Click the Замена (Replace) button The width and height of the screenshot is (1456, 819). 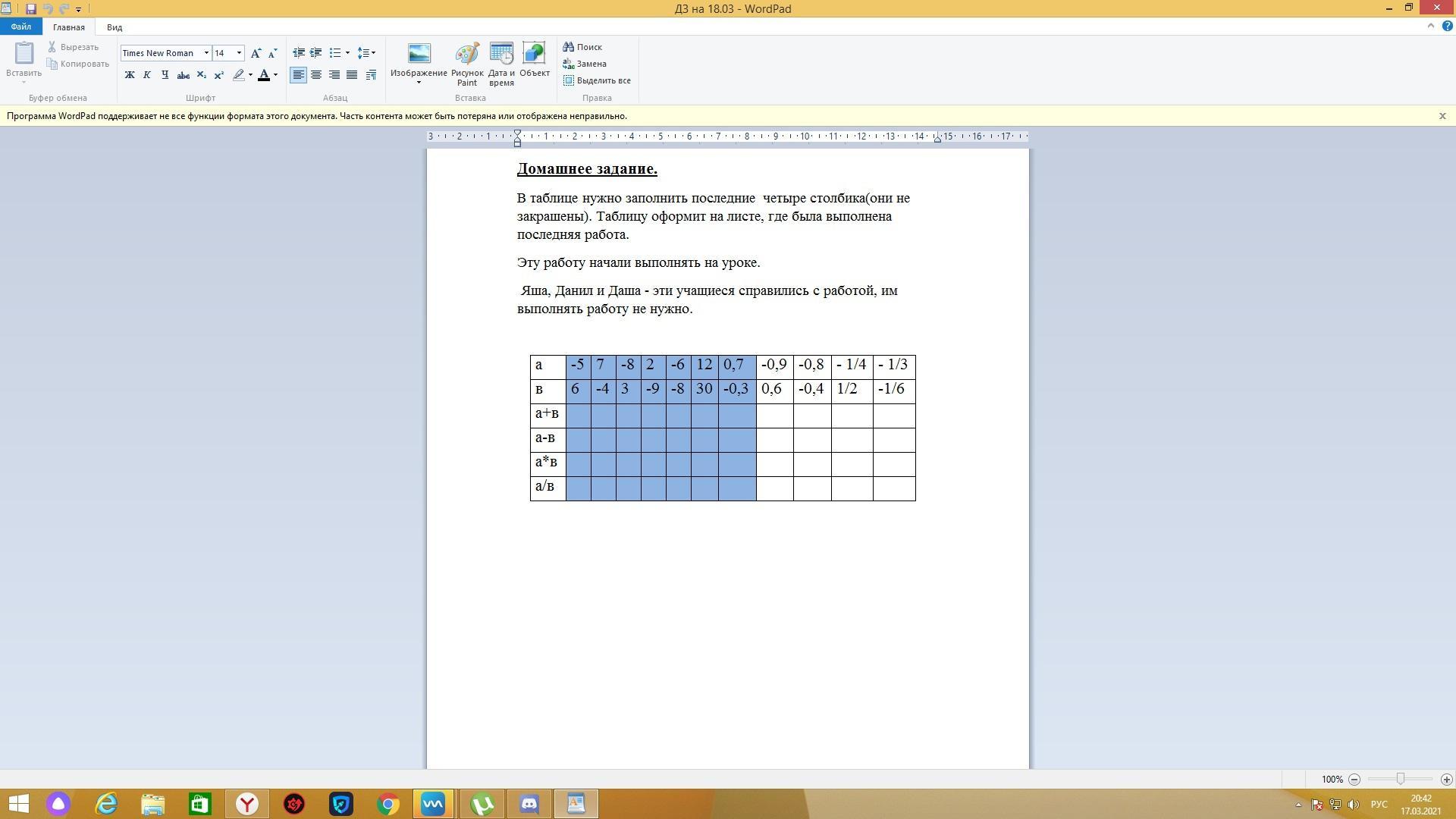[x=584, y=64]
